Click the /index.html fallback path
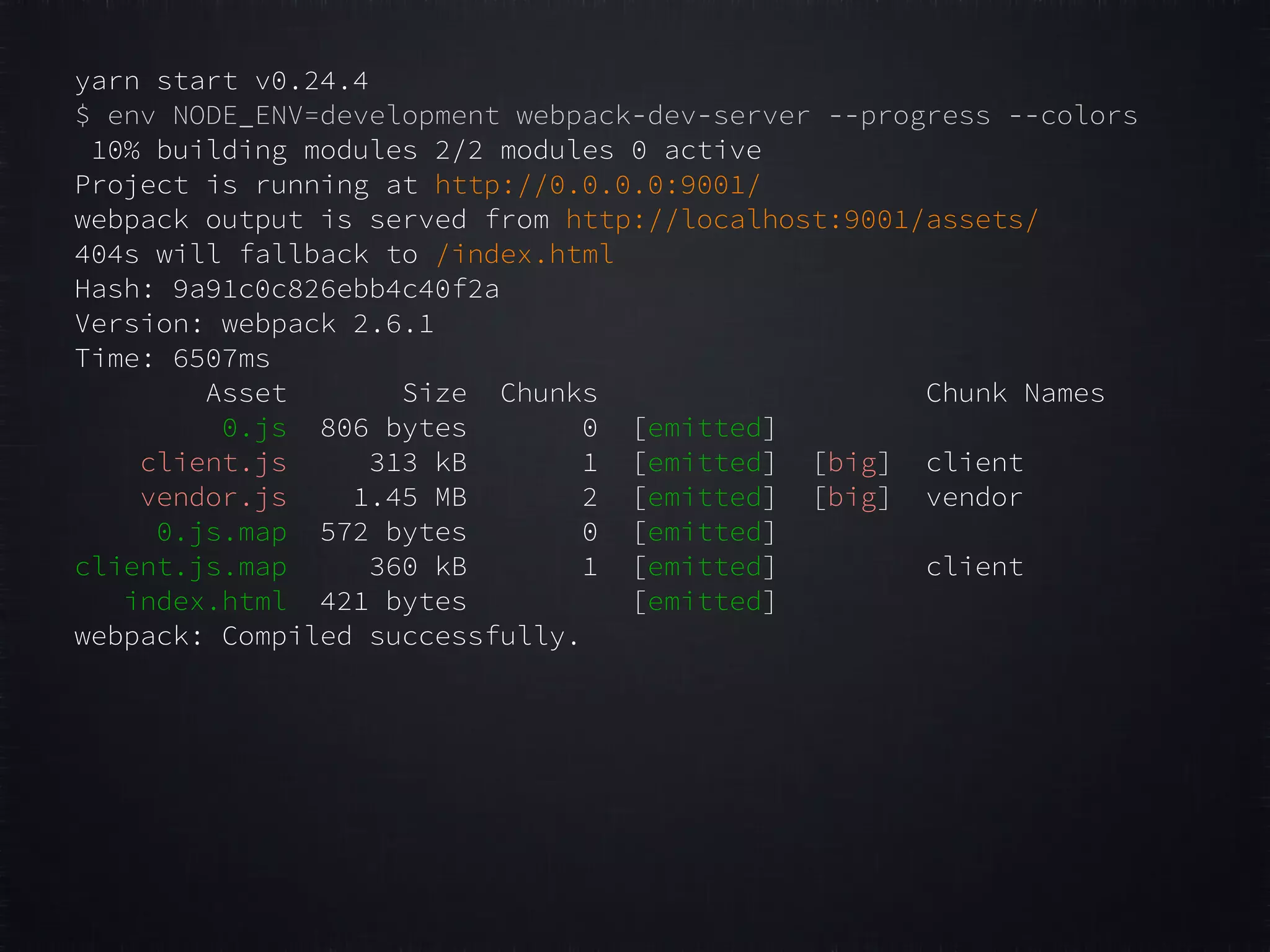 pos(525,255)
